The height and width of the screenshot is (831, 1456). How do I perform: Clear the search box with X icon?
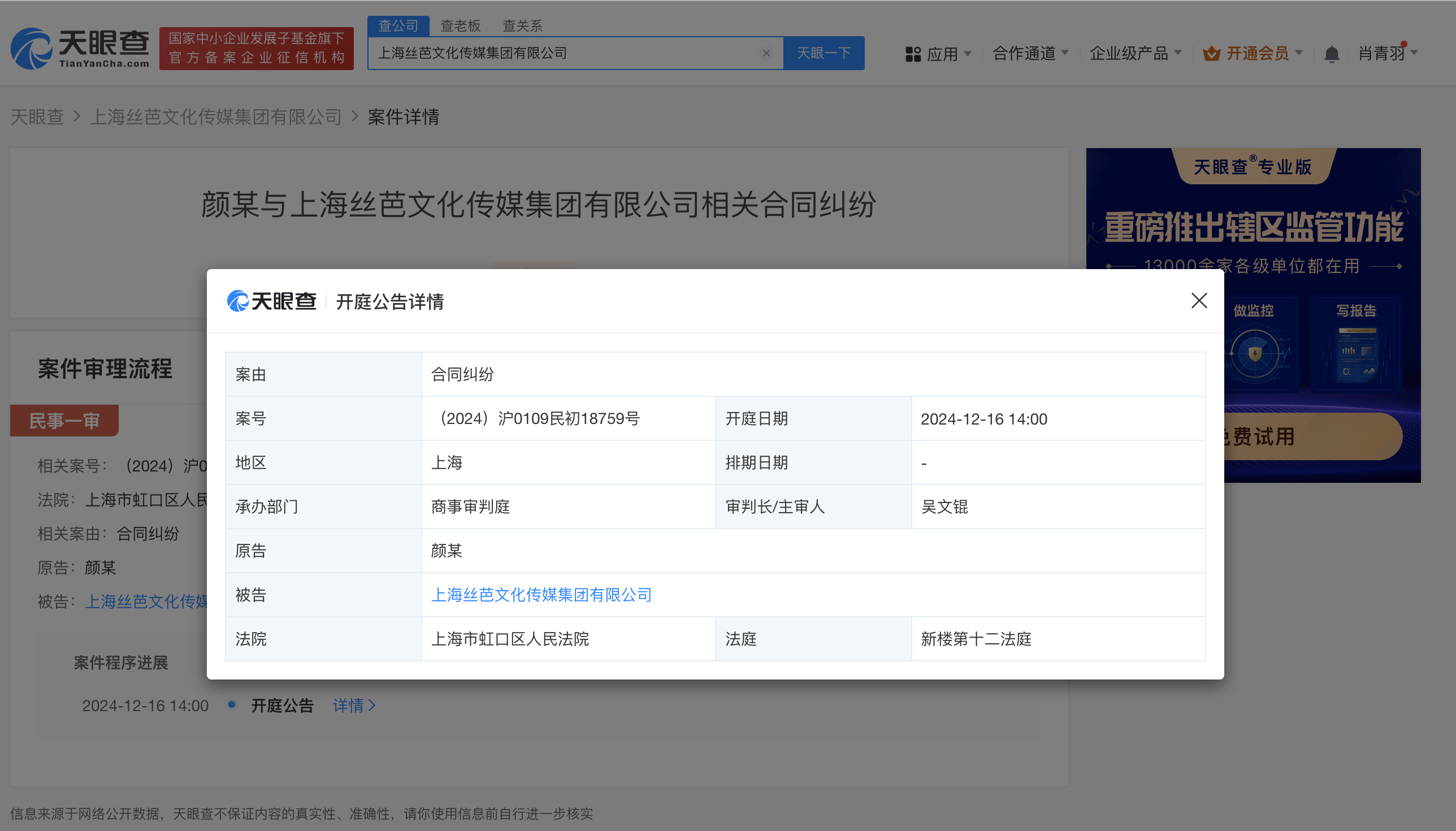coord(766,53)
